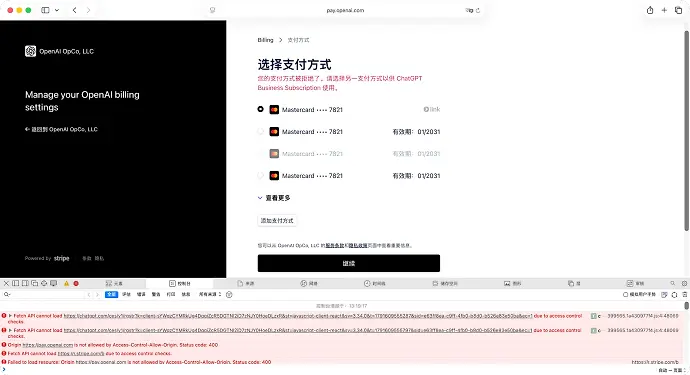
Task: Switch to the Layers tab in inspector
Action: coord(574,283)
